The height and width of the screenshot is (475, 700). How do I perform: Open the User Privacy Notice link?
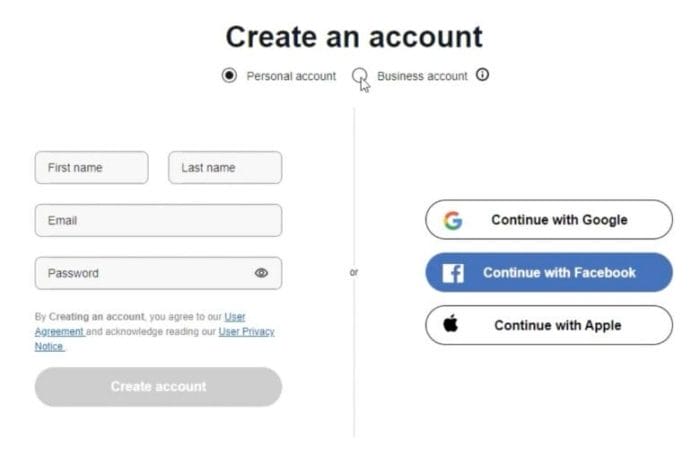click(246, 331)
